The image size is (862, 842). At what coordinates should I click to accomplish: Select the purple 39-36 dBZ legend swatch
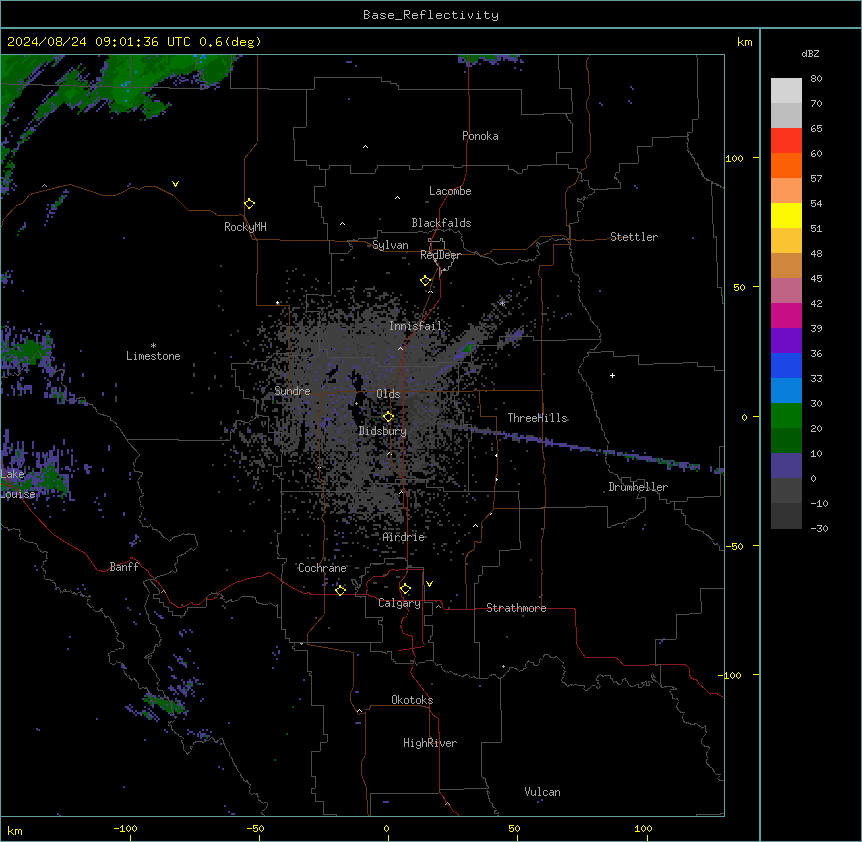786,341
